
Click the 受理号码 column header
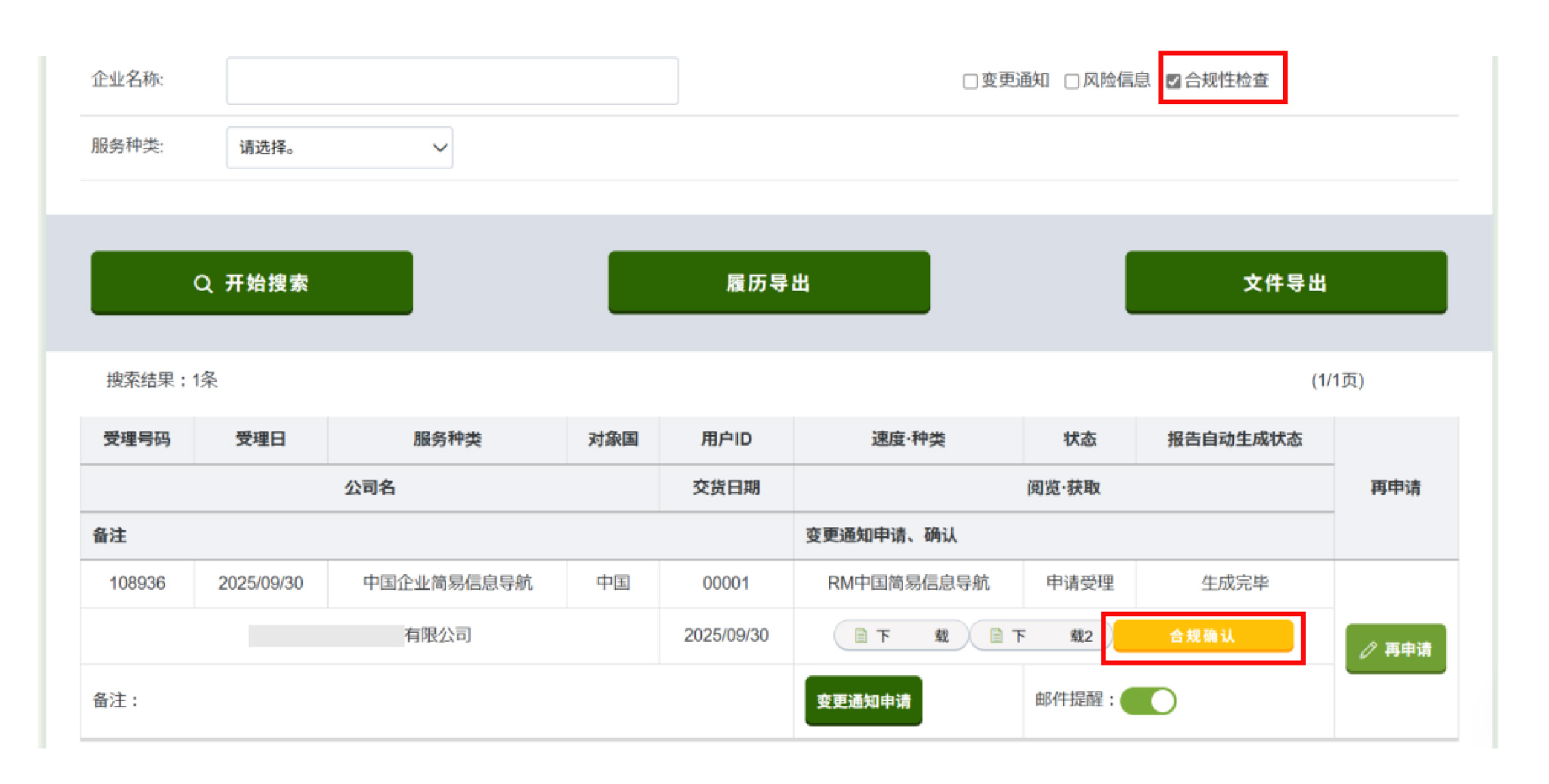[x=137, y=440]
